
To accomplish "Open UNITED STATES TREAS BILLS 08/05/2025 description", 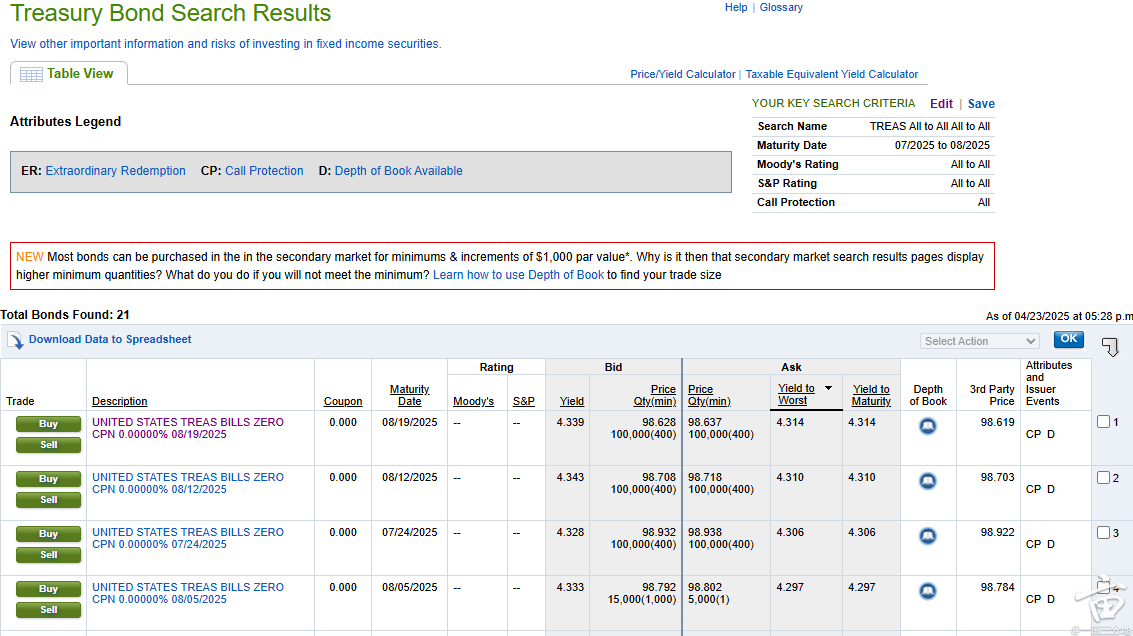I will coord(188,593).
